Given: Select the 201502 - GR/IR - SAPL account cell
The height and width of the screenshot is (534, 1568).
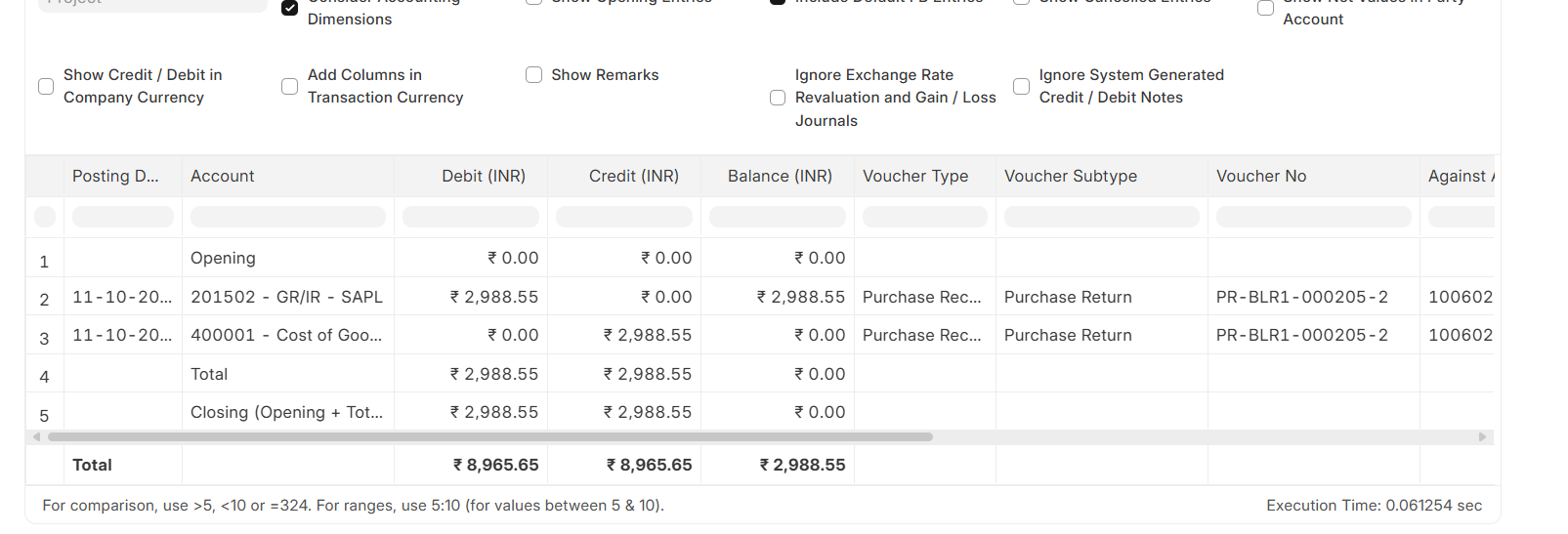Looking at the screenshot, I should [x=286, y=297].
